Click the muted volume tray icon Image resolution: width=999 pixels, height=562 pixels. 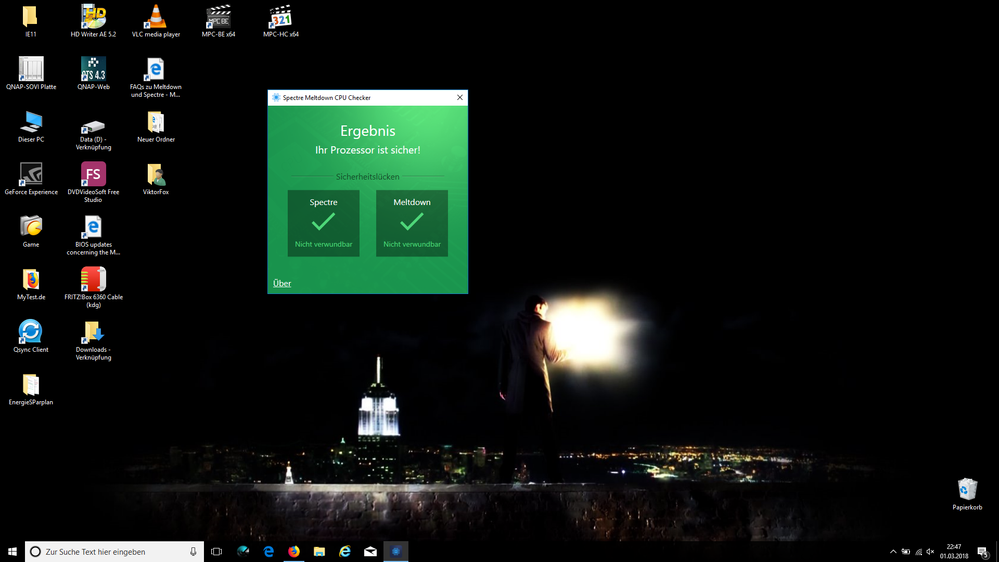click(x=930, y=552)
